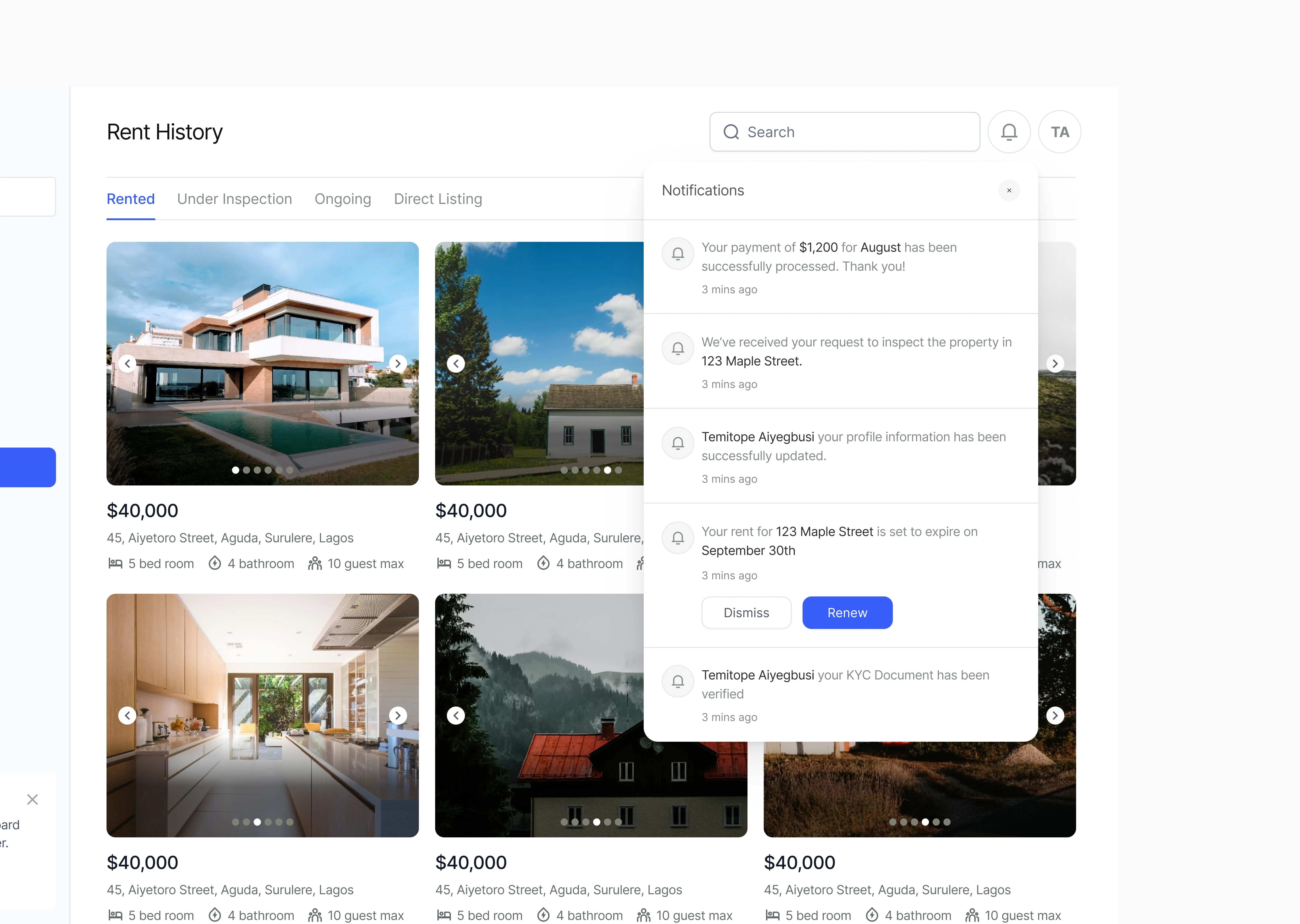Renew rent for 123 Maple Street

[847, 613]
